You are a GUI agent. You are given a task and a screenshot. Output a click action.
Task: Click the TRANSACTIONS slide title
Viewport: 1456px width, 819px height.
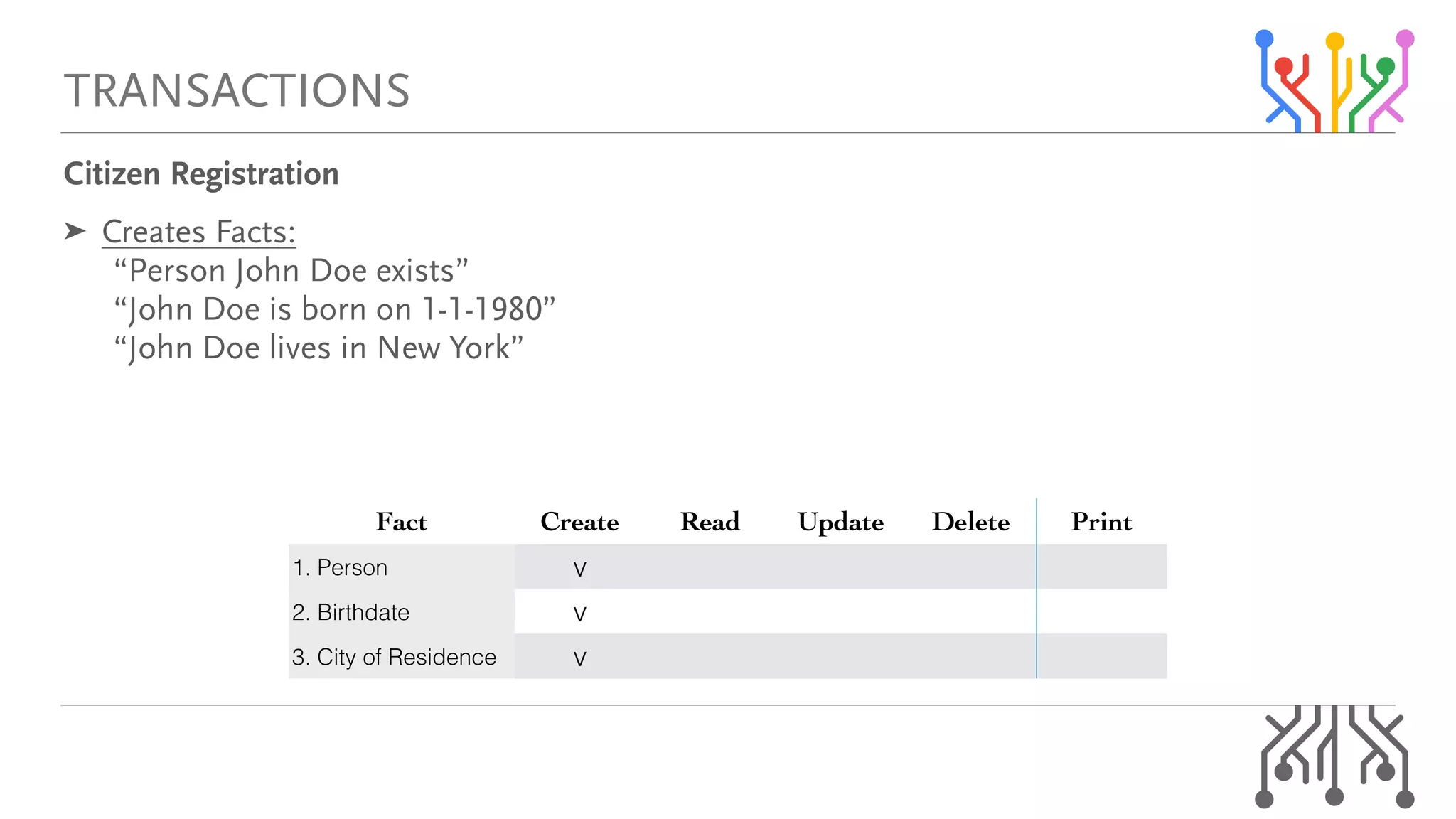click(x=237, y=91)
